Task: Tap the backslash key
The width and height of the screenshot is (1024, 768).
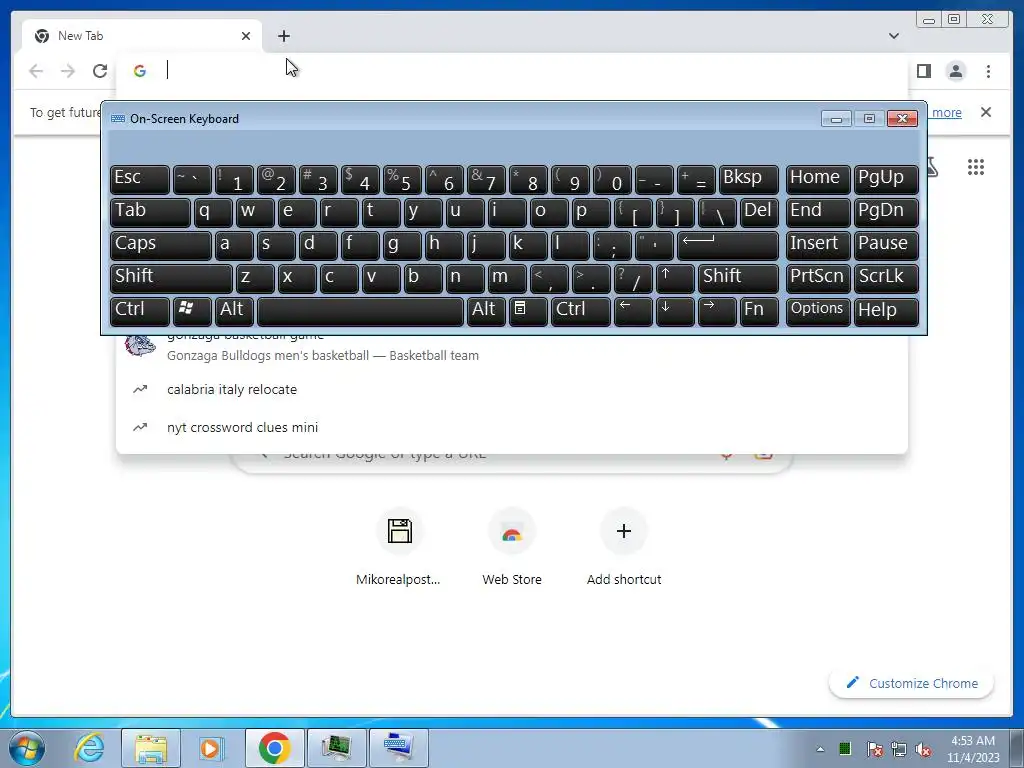Action: point(717,212)
